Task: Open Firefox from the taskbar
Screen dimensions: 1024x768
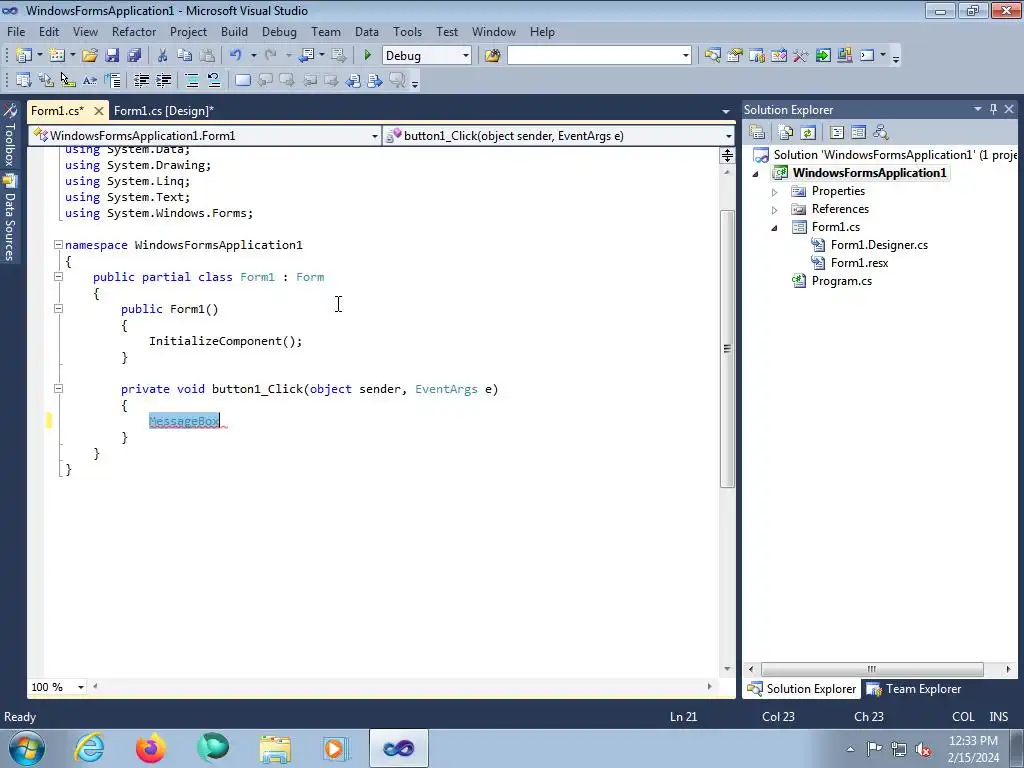Action: (150, 748)
